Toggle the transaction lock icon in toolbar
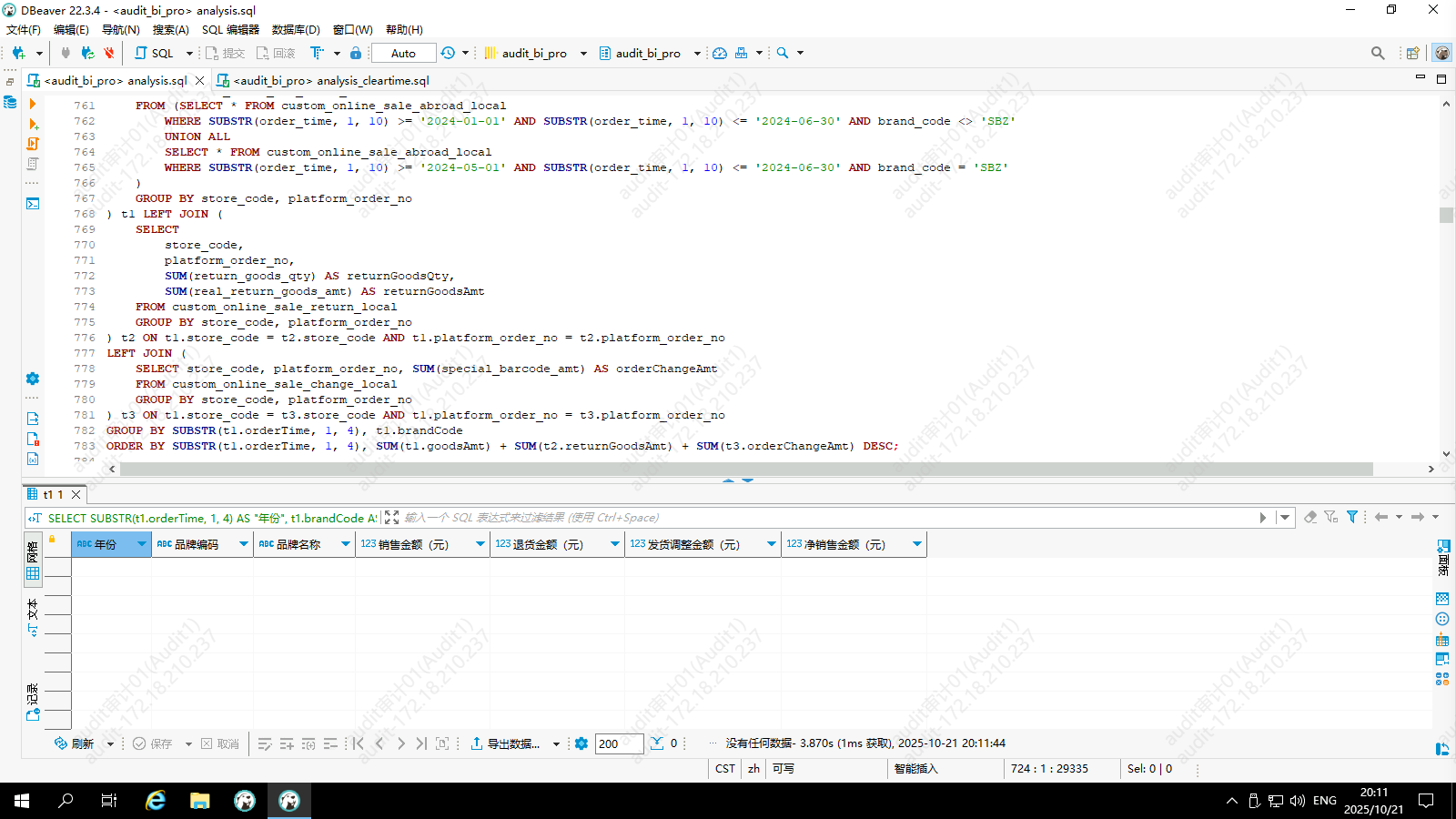The height and width of the screenshot is (819, 1456). point(356,53)
